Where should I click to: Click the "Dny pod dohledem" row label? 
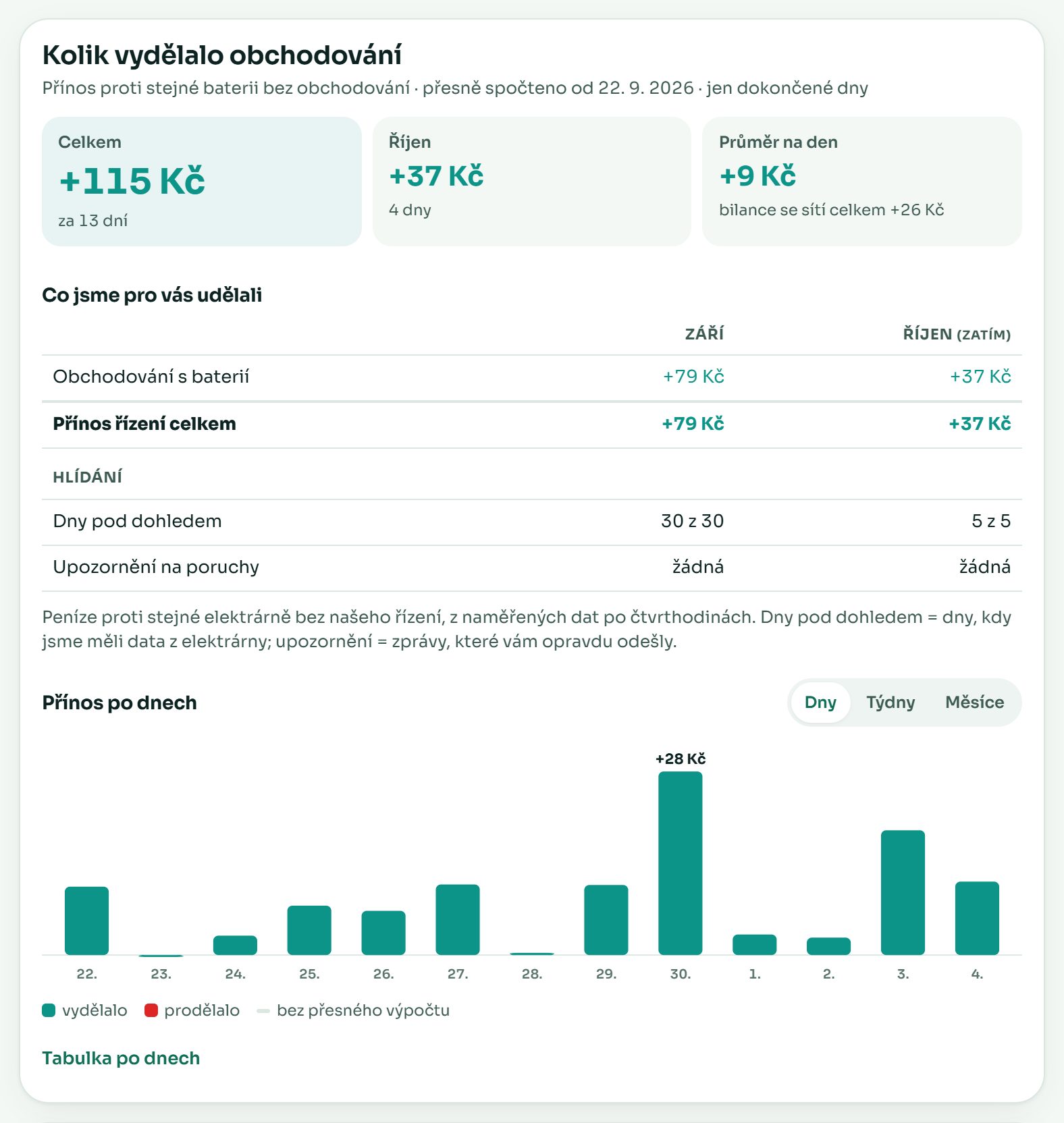tap(137, 521)
